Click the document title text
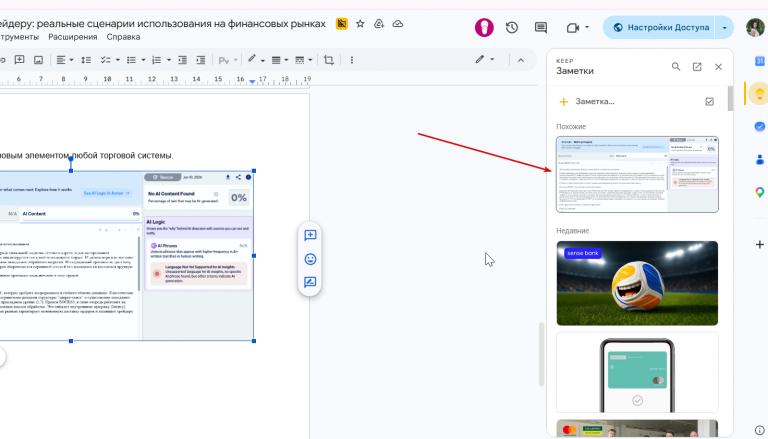The width and height of the screenshot is (768, 439). click(x=163, y=24)
